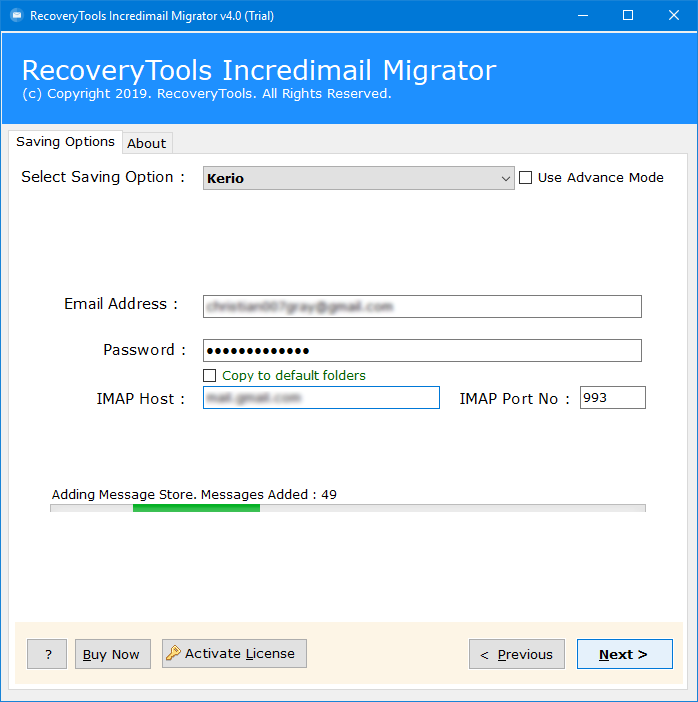Click the message store progress bar
This screenshot has width=698, height=702.
[x=348, y=508]
